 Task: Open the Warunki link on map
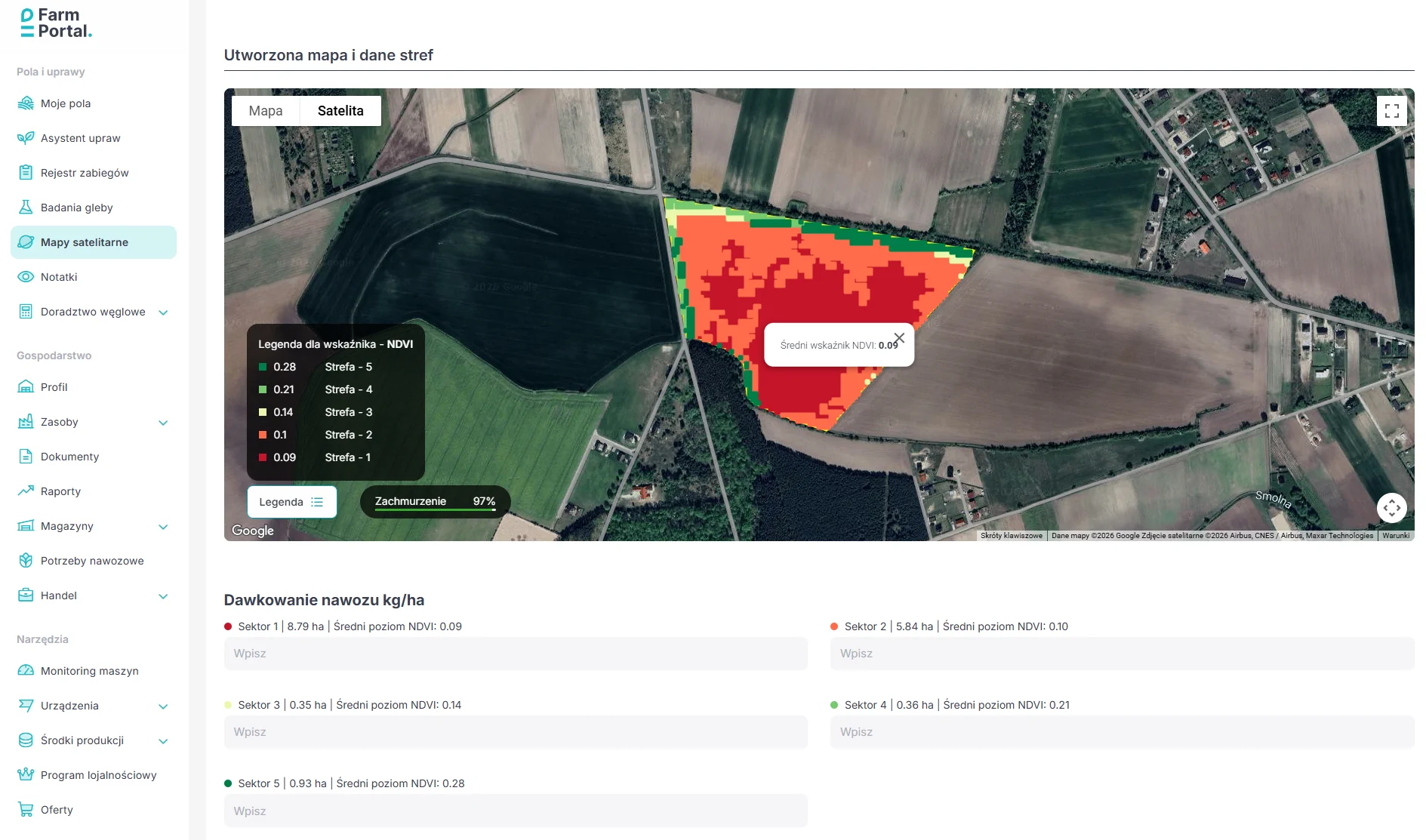click(1396, 536)
